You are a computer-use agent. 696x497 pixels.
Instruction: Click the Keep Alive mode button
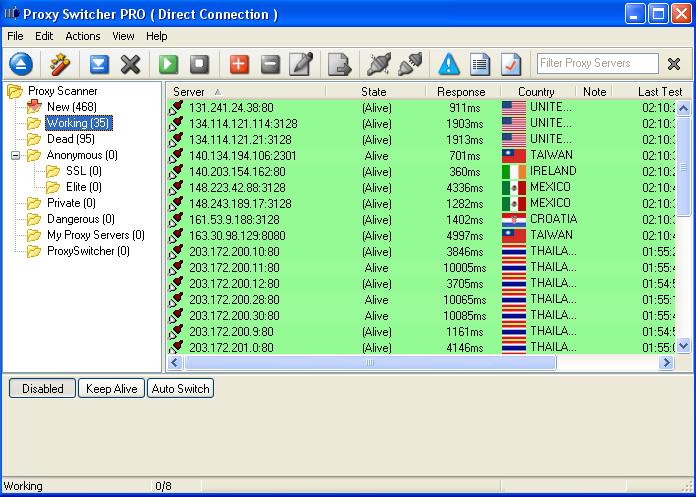[111, 389]
